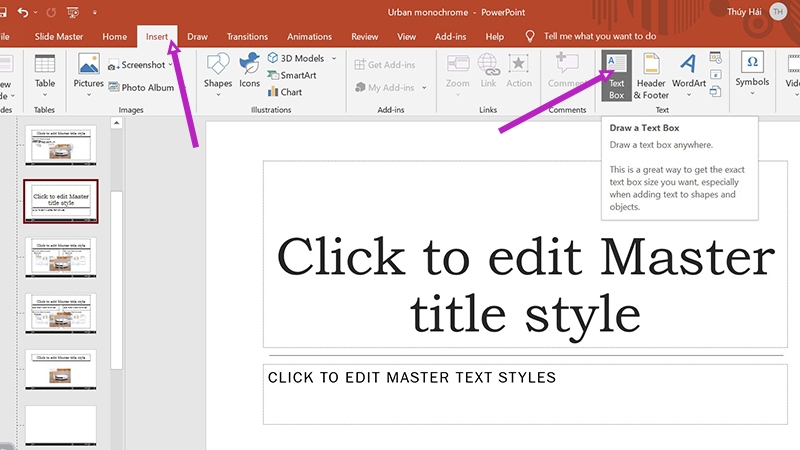
Task: Open the Undo history dropdown arrow
Action: coord(35,12)
